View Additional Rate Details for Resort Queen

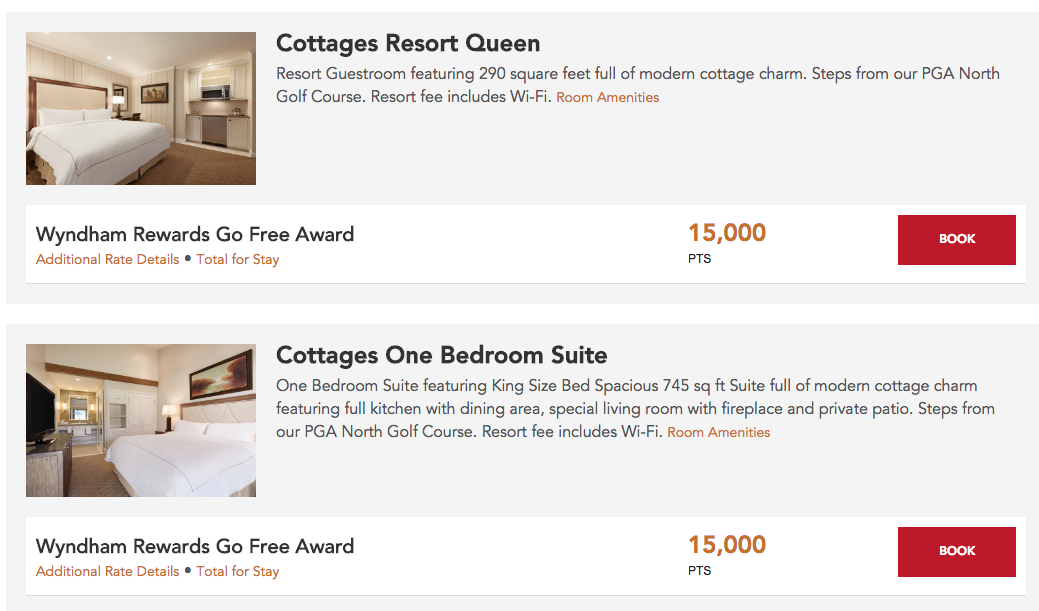107,259
